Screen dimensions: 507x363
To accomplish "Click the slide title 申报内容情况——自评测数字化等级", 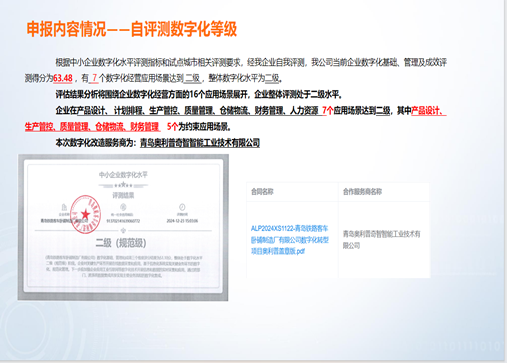I will click(x=132, y=29).
